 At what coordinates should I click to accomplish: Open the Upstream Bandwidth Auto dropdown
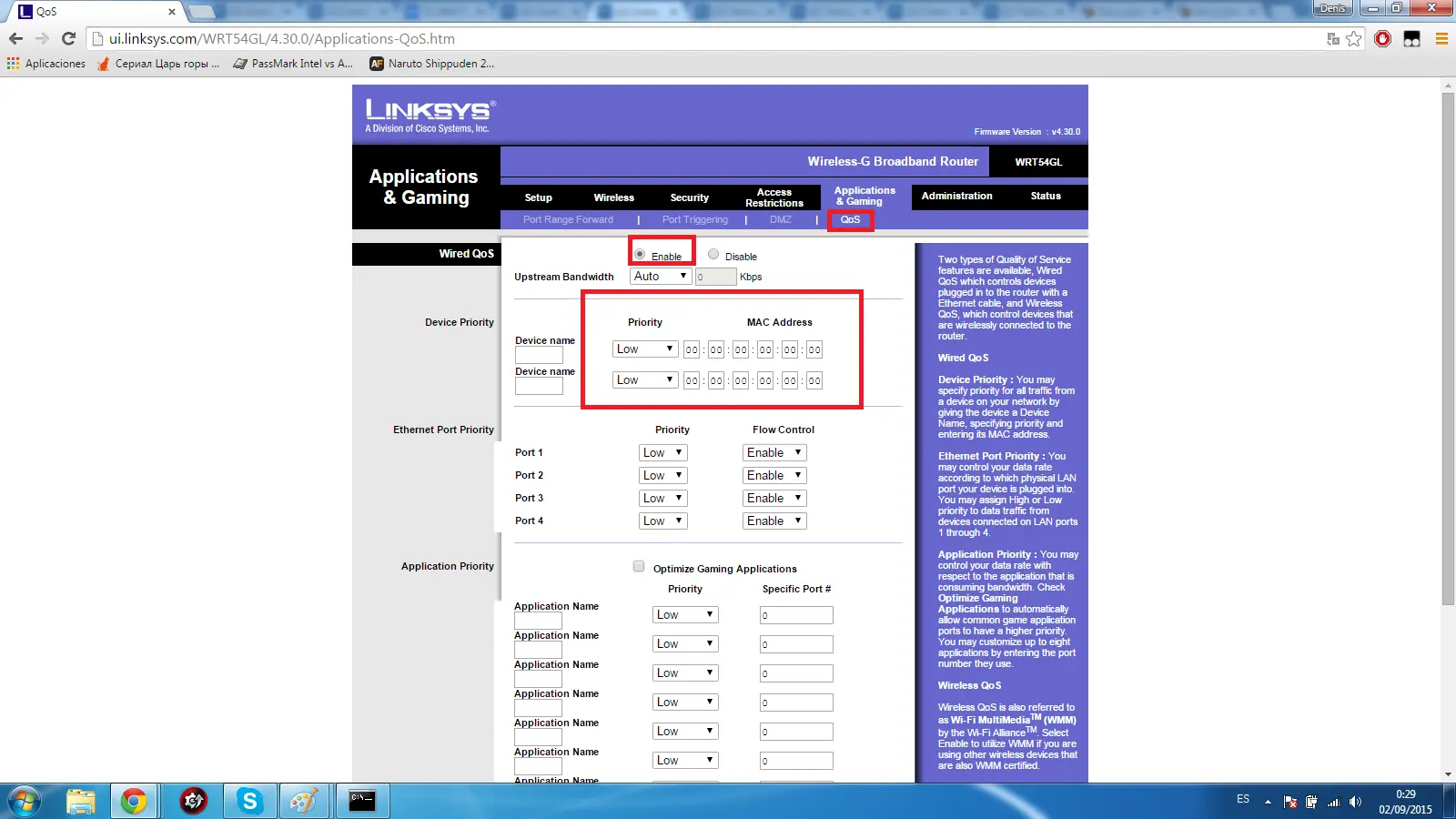pos(661,277)
